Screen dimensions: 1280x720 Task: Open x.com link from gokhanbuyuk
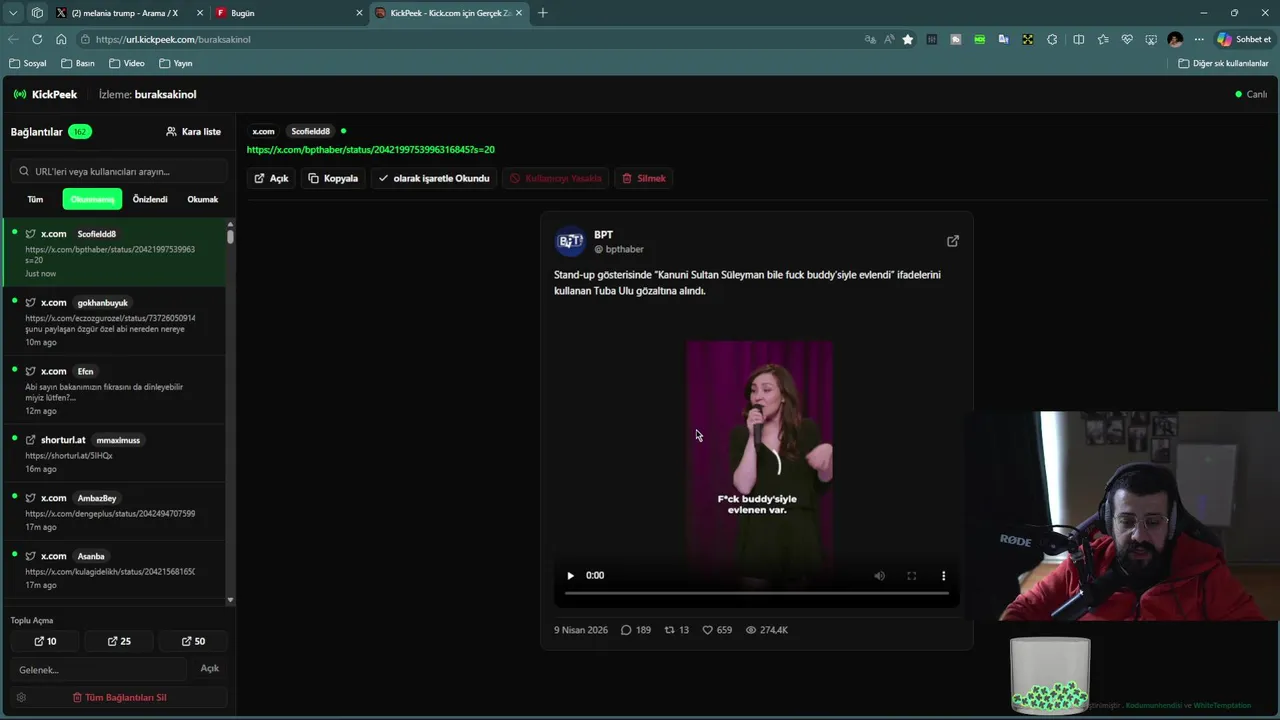point(114,321)
